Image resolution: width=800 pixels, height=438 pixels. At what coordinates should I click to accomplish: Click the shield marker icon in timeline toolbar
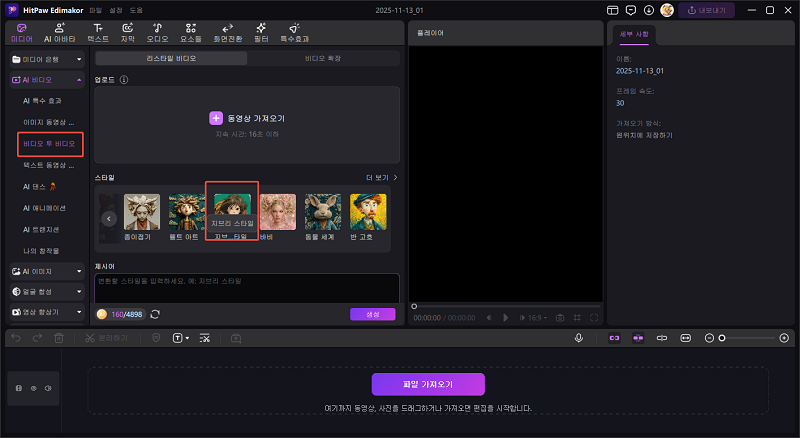tap(157, 338)
